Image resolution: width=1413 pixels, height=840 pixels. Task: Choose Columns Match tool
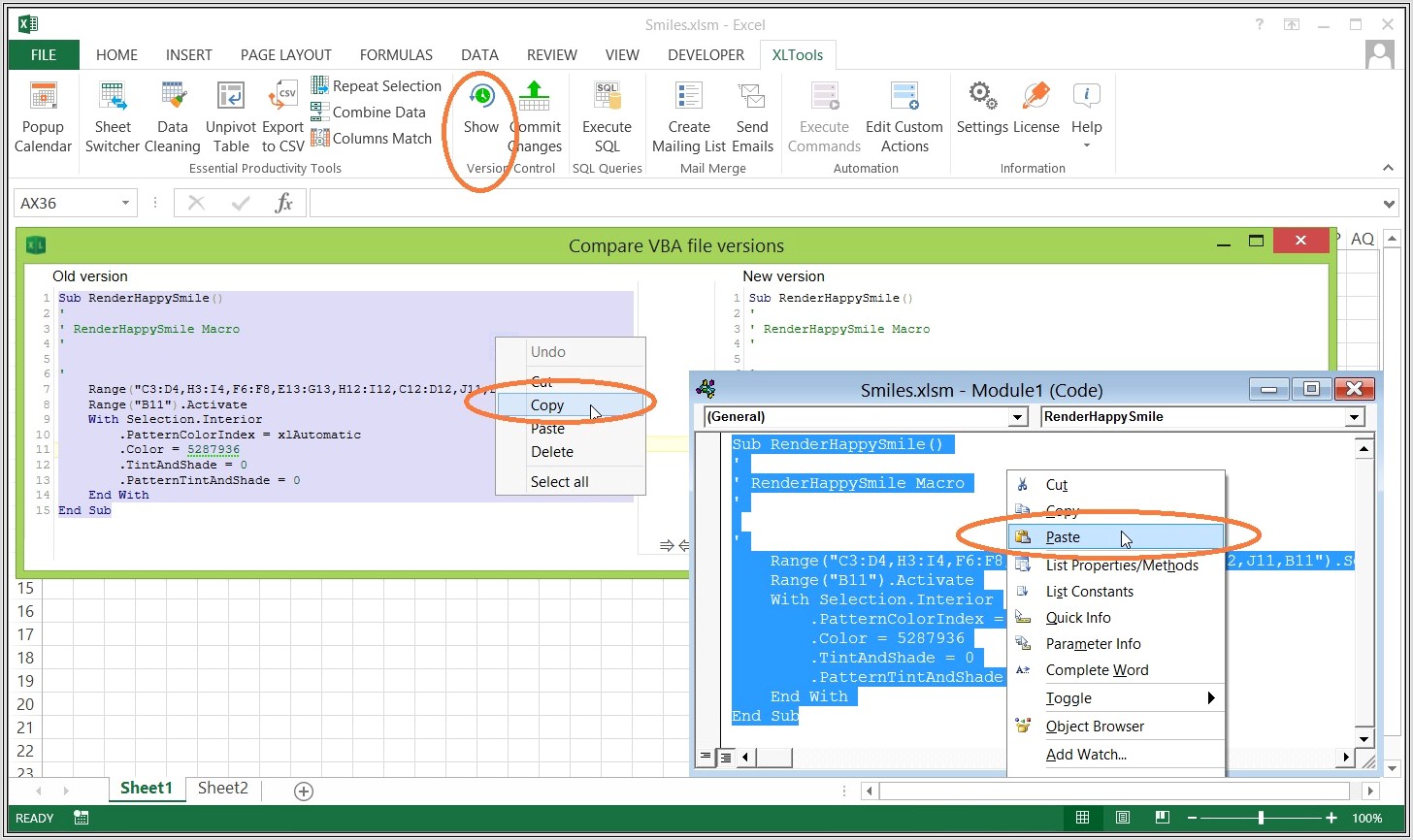(x=371, y=138)
